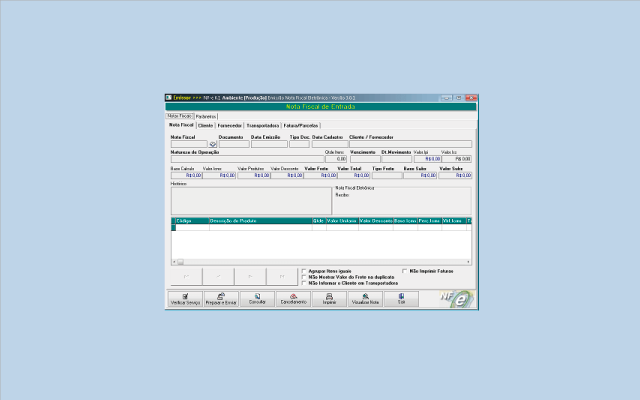The image size is (640, 400).
Task: Open Visualizar Nota preview
Action: tap(365, 297)
